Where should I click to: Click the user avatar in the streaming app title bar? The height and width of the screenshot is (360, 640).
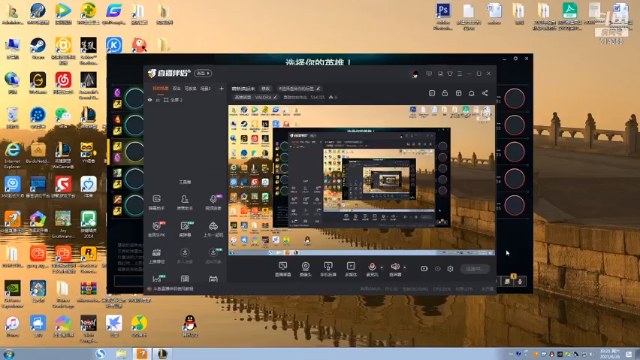(x=415, y=74)
